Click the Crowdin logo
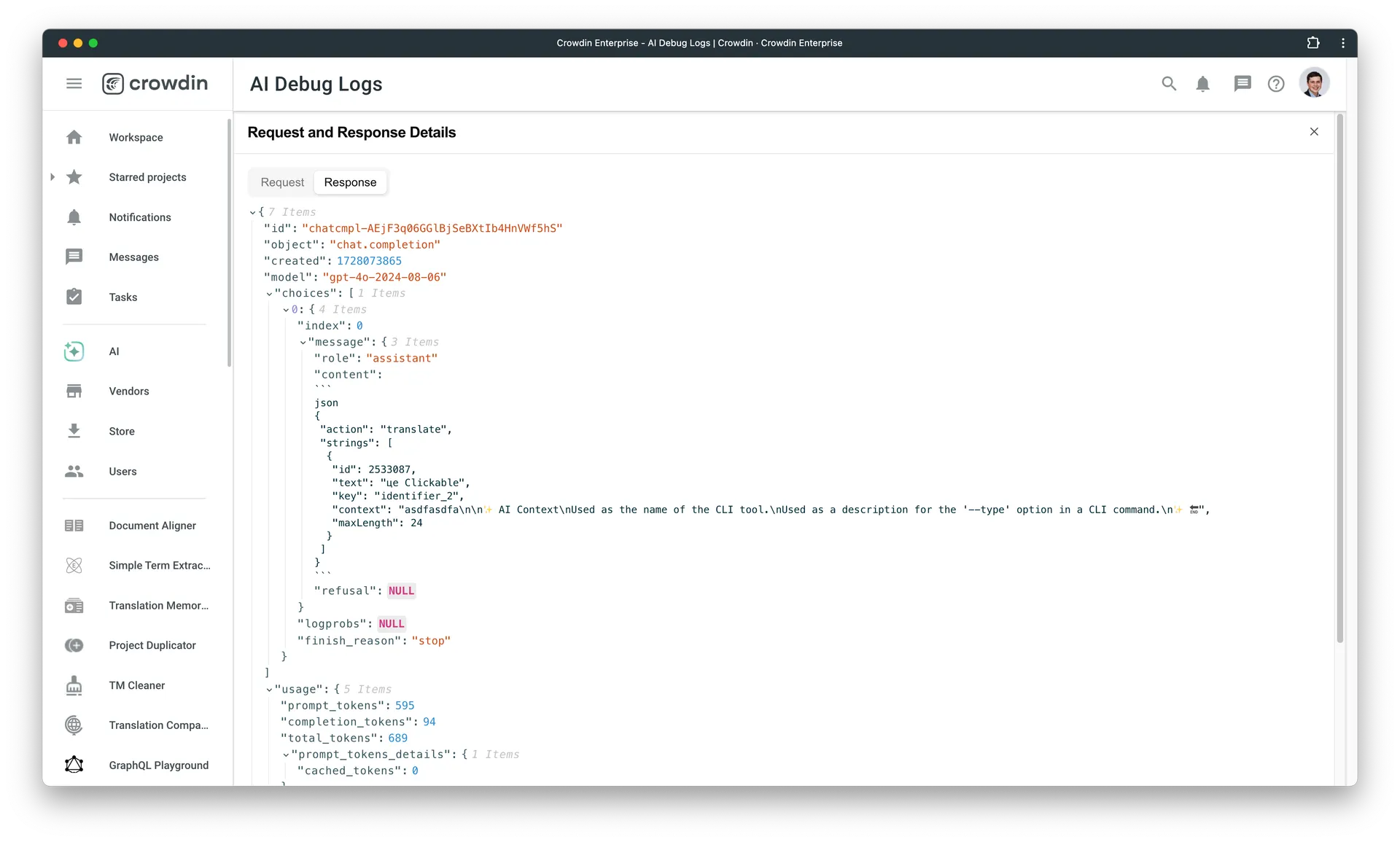 [155, 84]
